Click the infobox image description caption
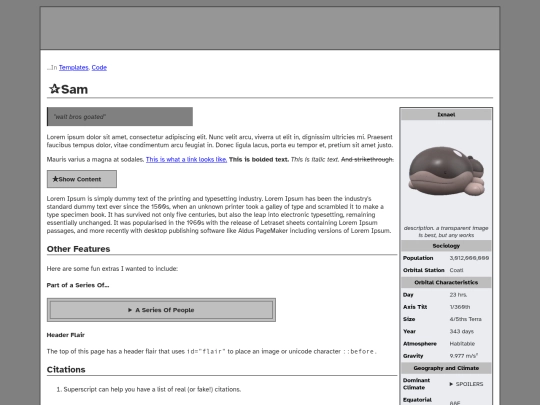The image size is (540, 405). click(446, 232)
